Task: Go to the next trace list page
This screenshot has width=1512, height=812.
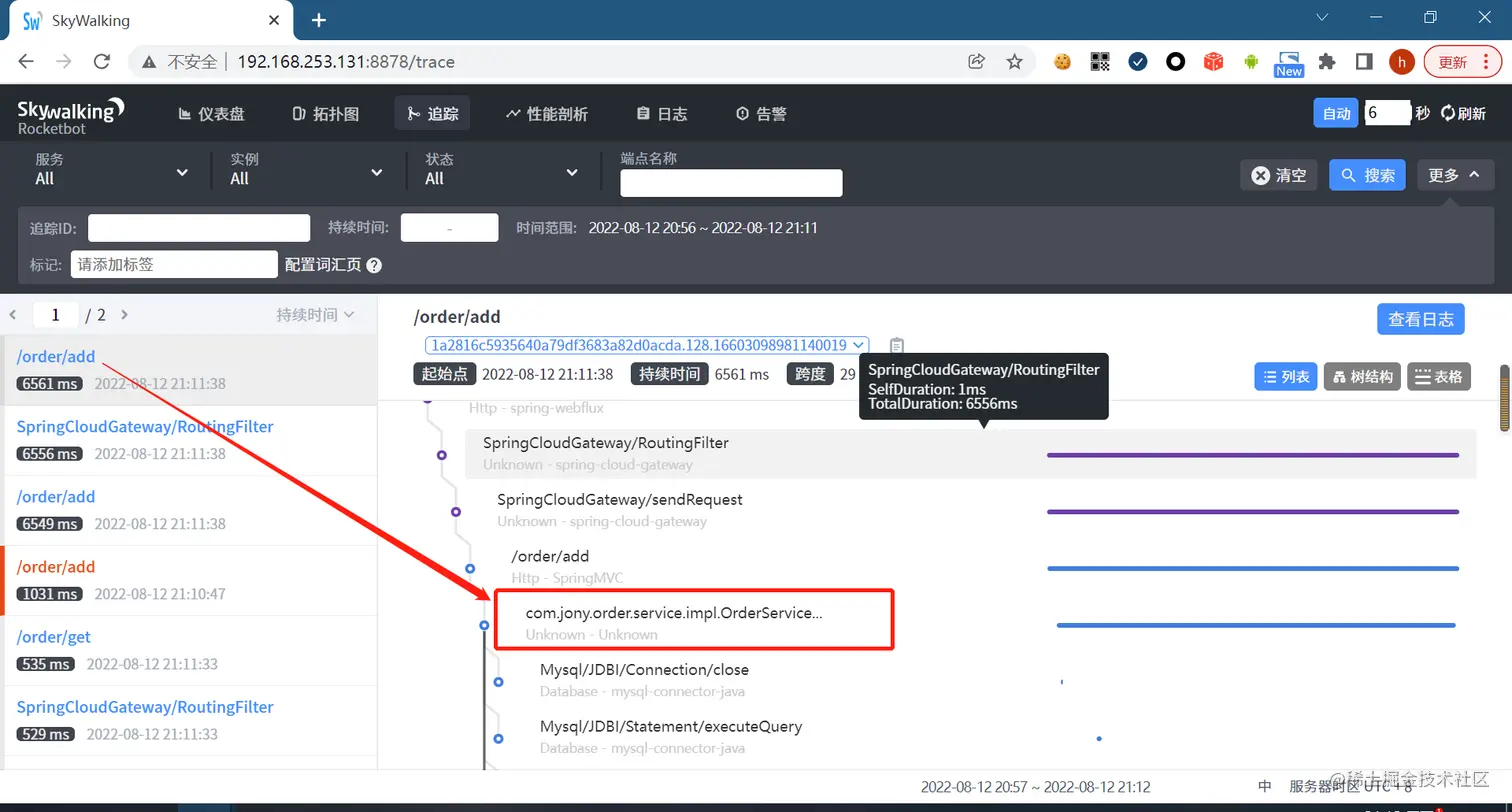Action: click(x=124, y=315)
